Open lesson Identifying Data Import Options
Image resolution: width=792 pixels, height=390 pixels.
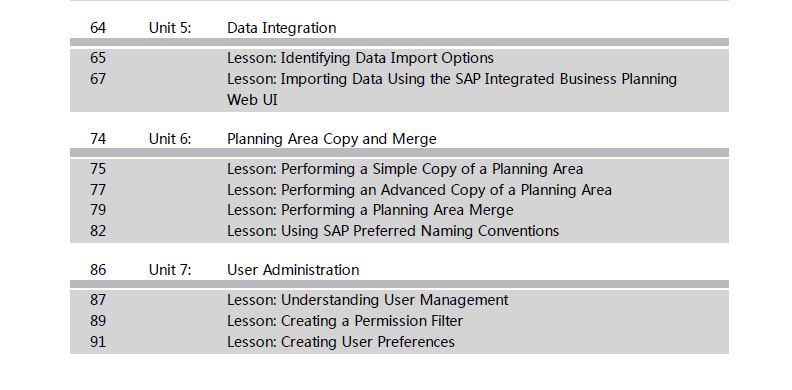tap(360, 59)
